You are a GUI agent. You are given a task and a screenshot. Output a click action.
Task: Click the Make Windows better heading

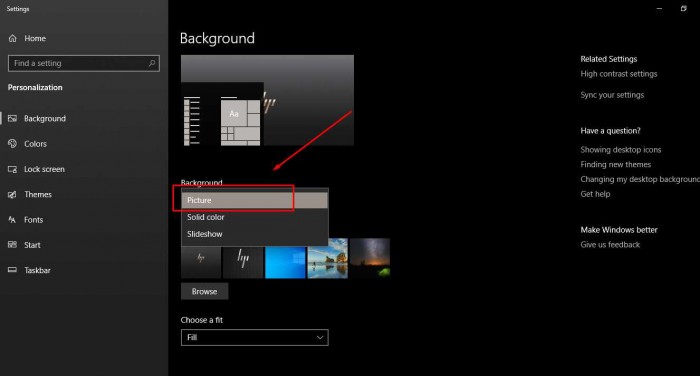click(619, 230)
